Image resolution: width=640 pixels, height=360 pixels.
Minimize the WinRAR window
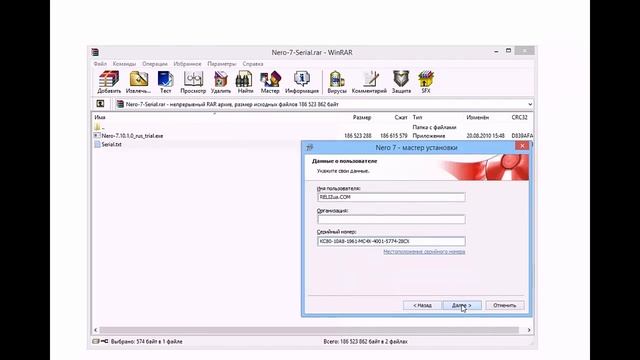496,51
